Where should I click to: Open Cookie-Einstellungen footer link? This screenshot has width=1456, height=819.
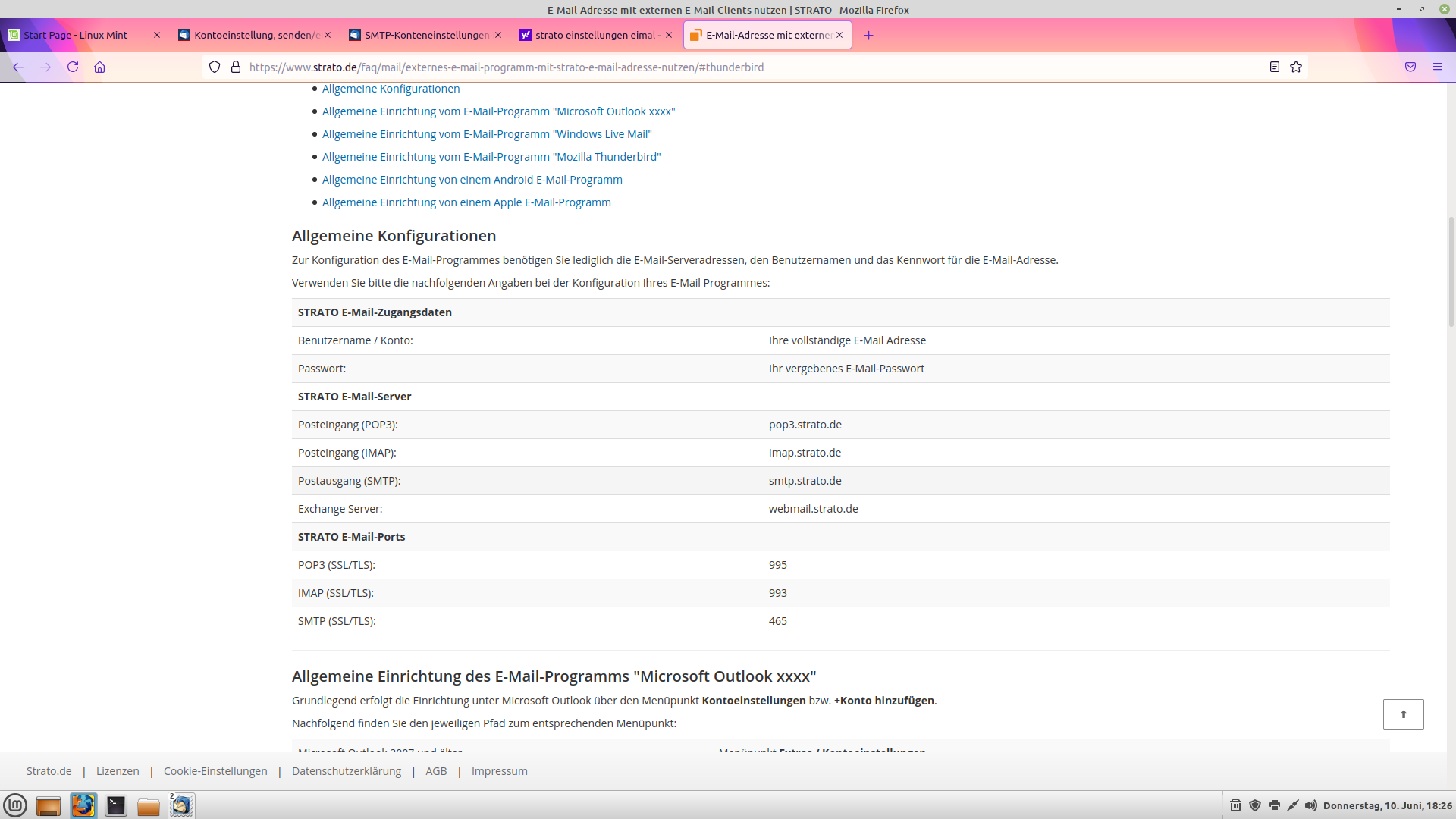[x=215, y=771]
